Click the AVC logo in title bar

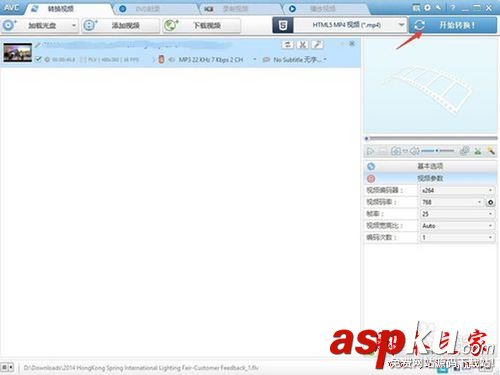tap(11, 8)
